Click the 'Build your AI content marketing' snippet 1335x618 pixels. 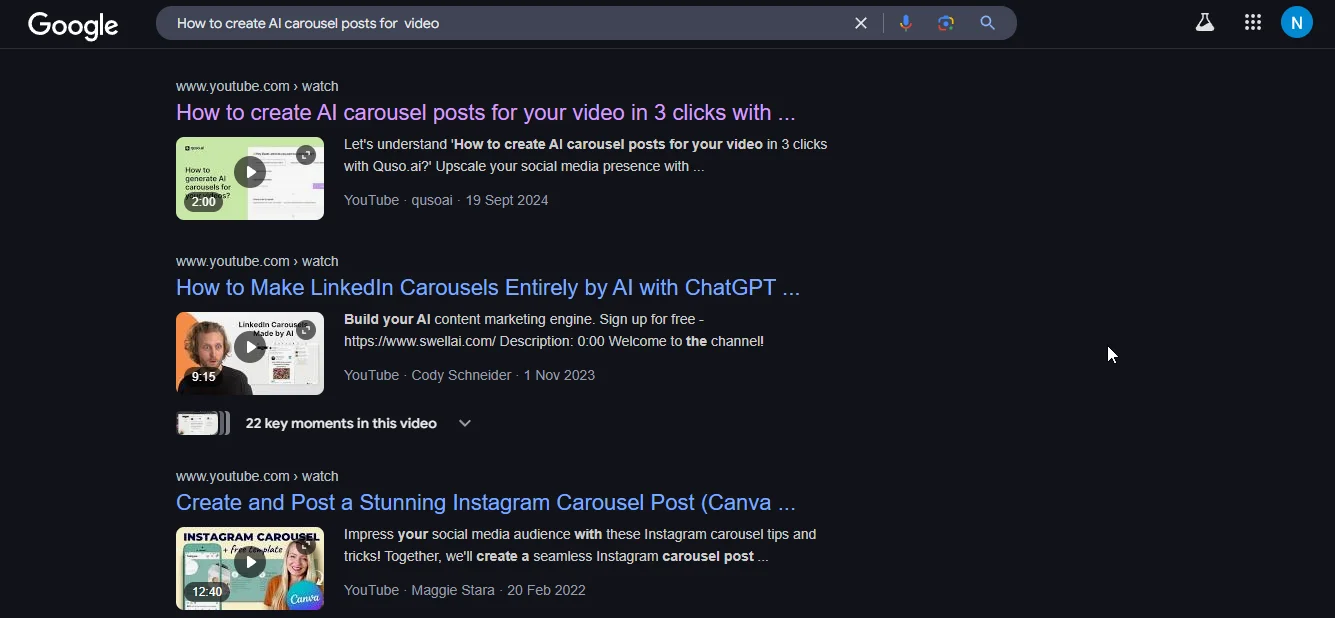[x=554, y=330]
